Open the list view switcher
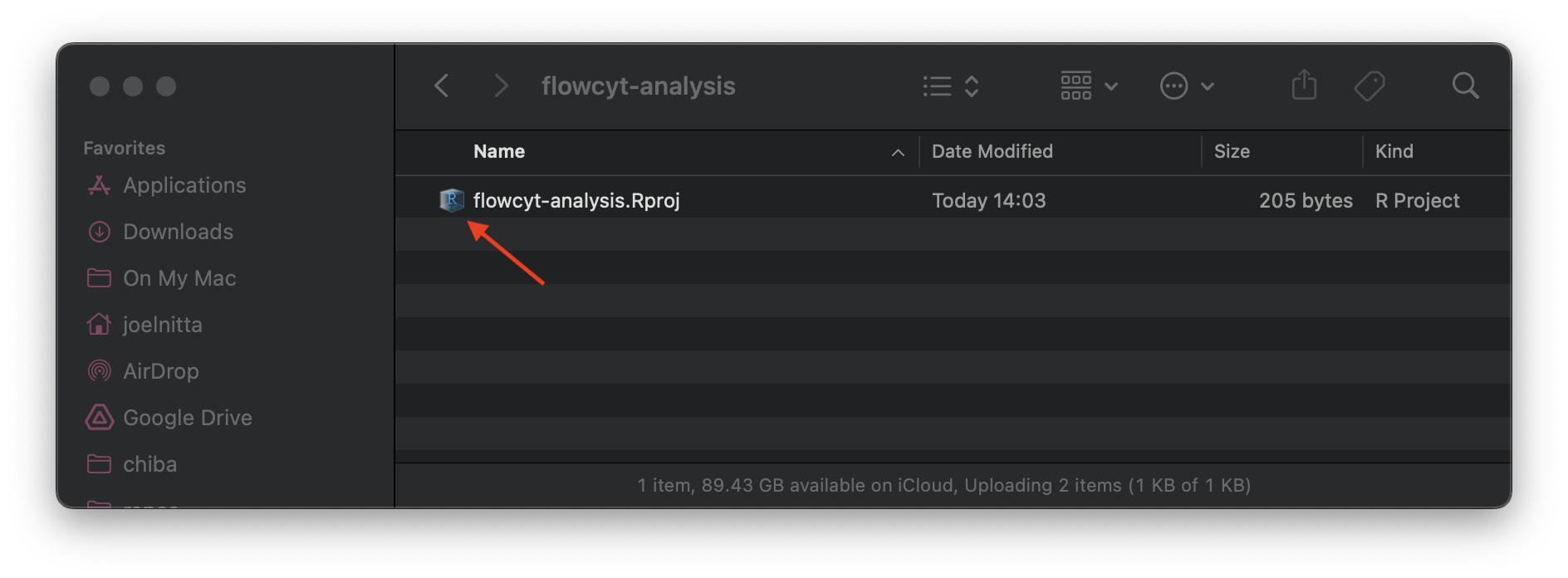The image size is (1568, 578). click(x=951, y=86)
